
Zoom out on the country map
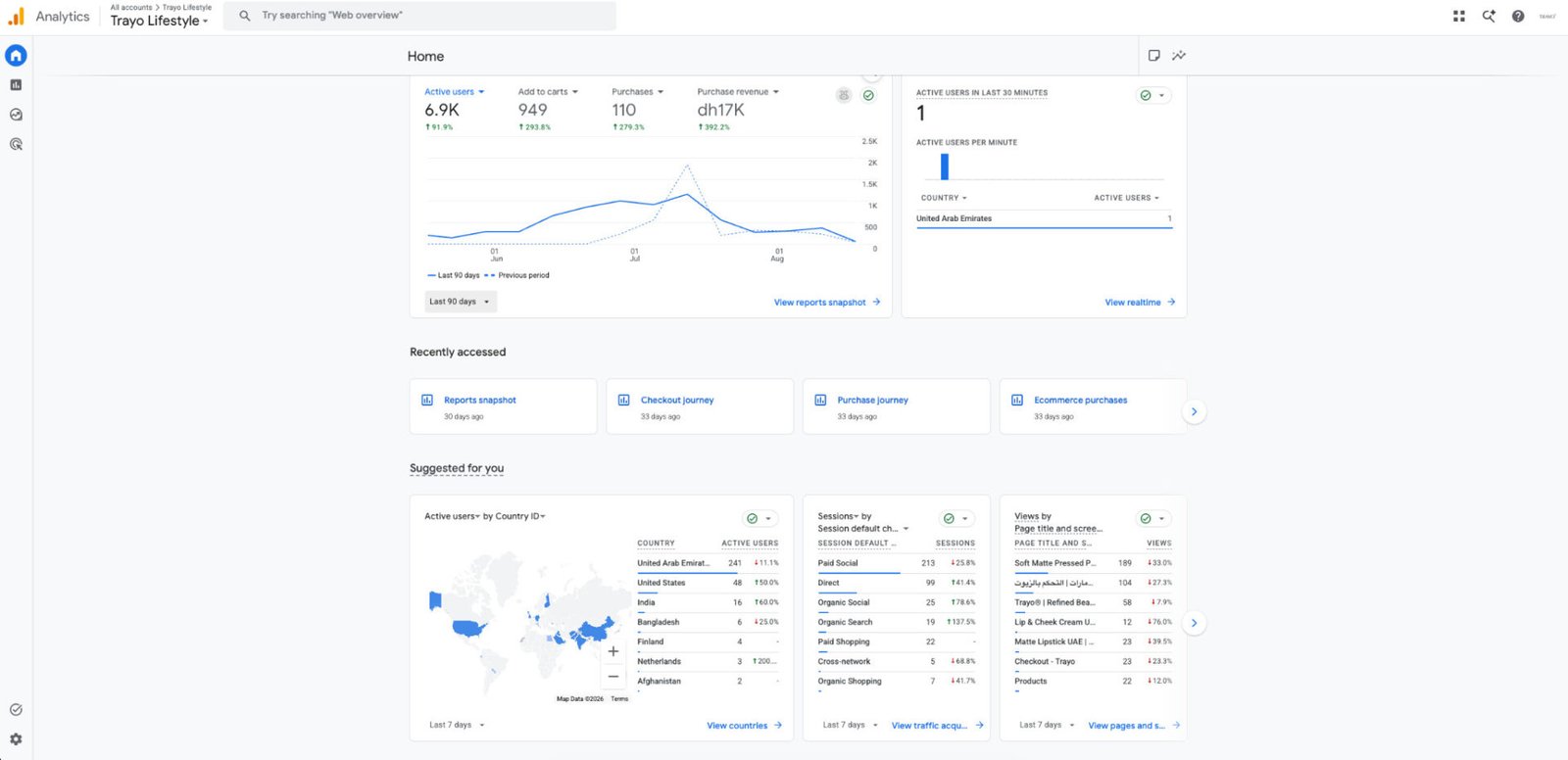(613, 676)
